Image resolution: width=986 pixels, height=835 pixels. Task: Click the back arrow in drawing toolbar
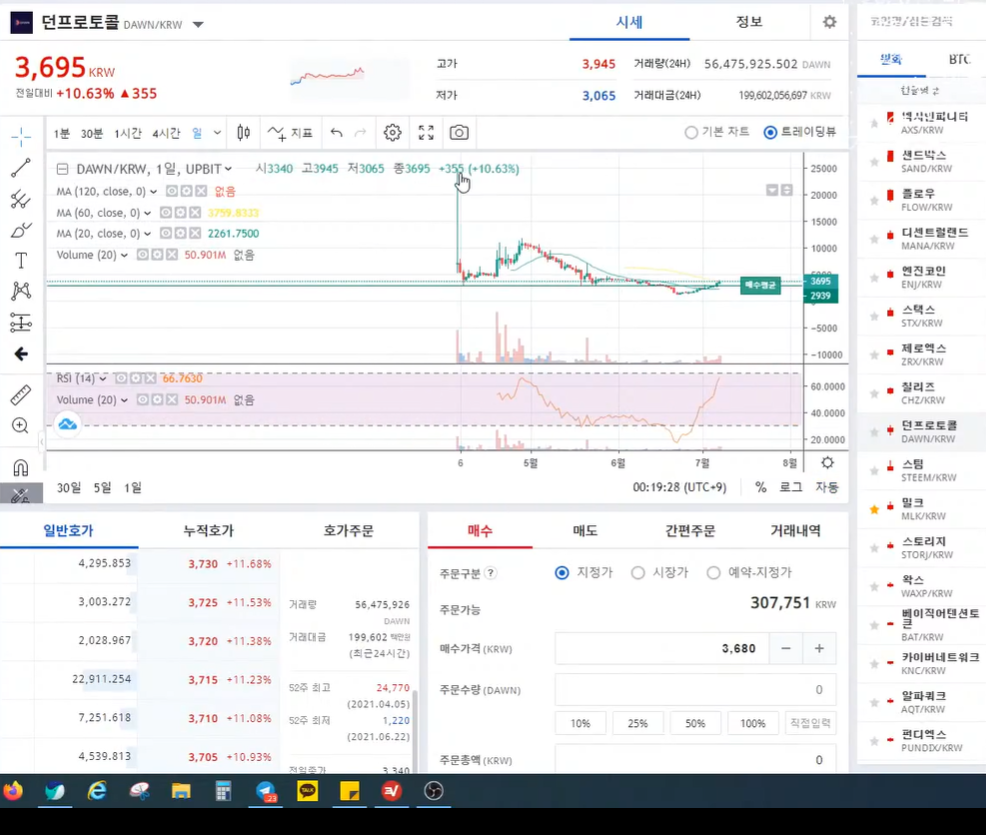tap(21, 354)
